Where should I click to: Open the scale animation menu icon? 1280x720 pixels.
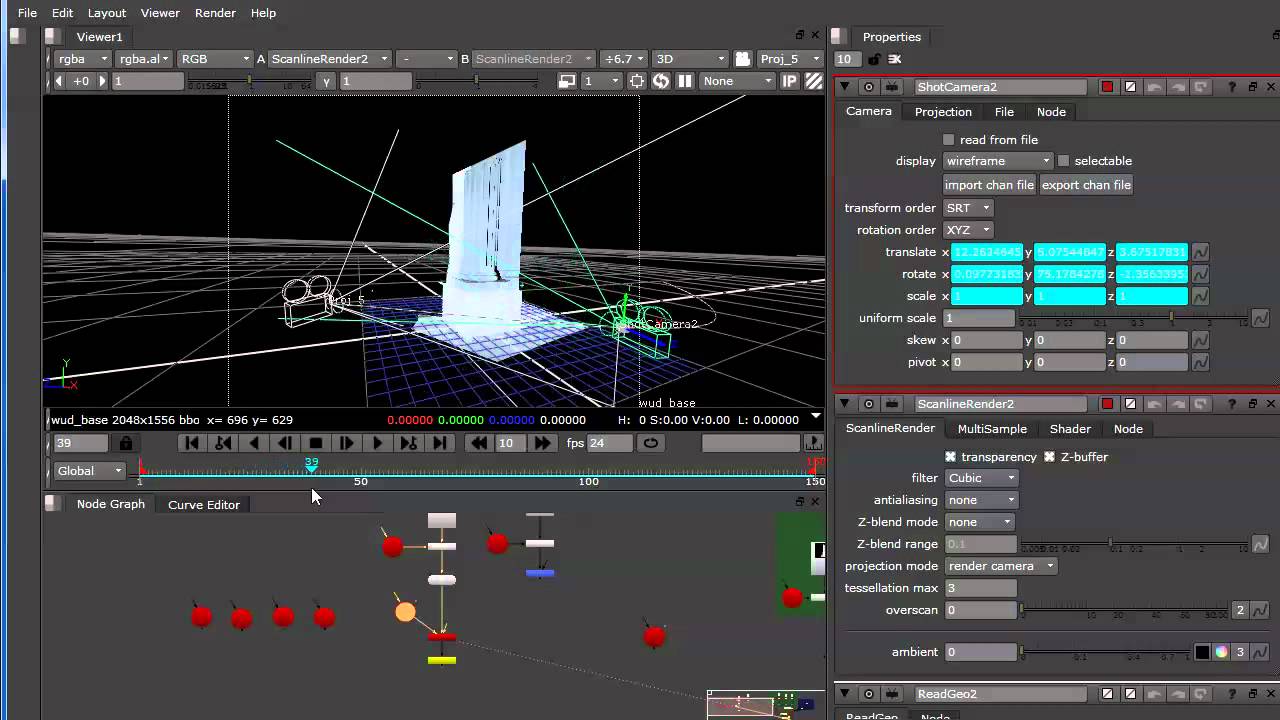(x=1200, y=296)
